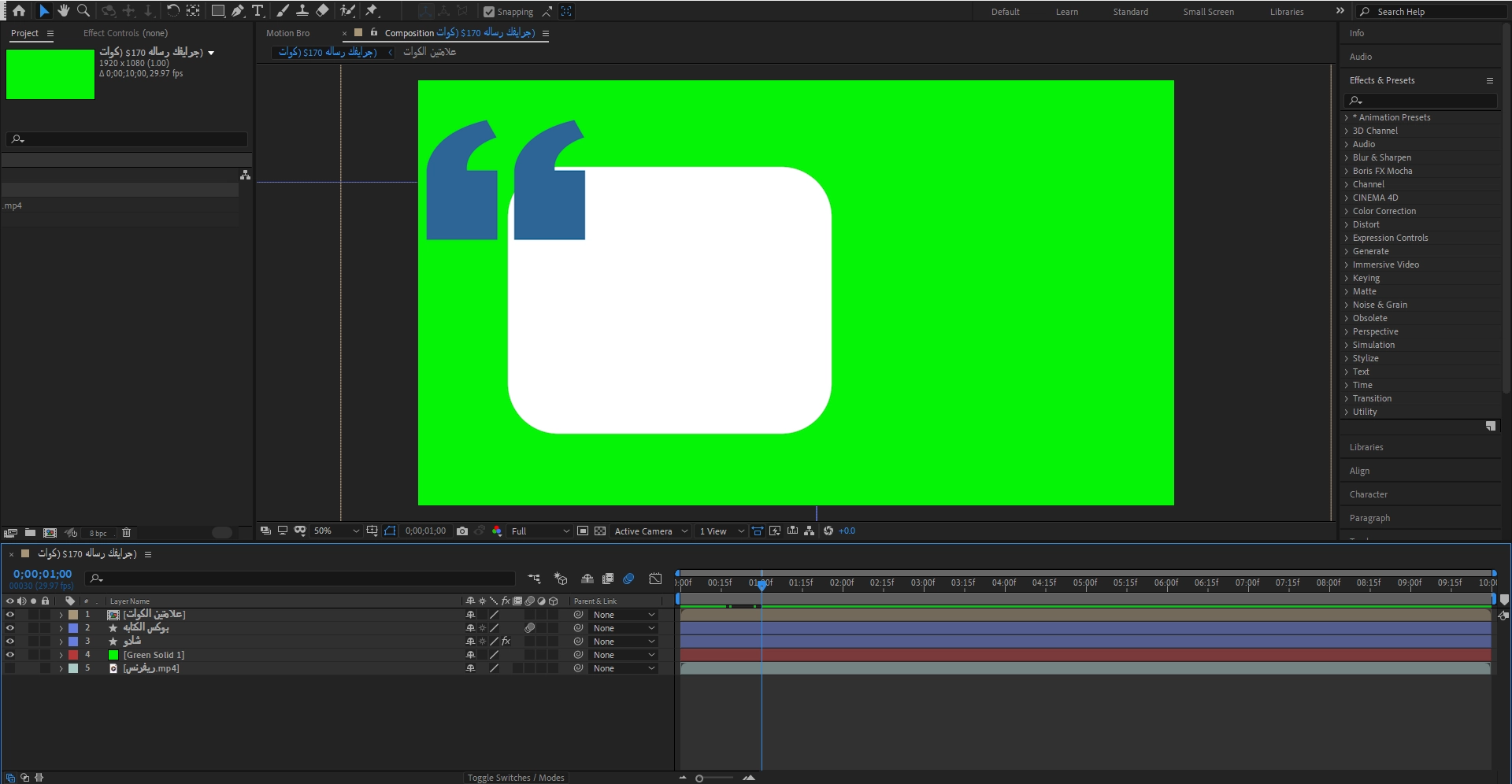
Task: Create new folder in the Project panel
Action: tap(30, 533)
